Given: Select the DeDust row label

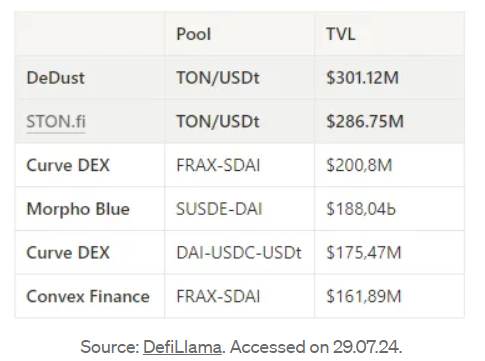Looking at the screenshot, I should [56, 78].
